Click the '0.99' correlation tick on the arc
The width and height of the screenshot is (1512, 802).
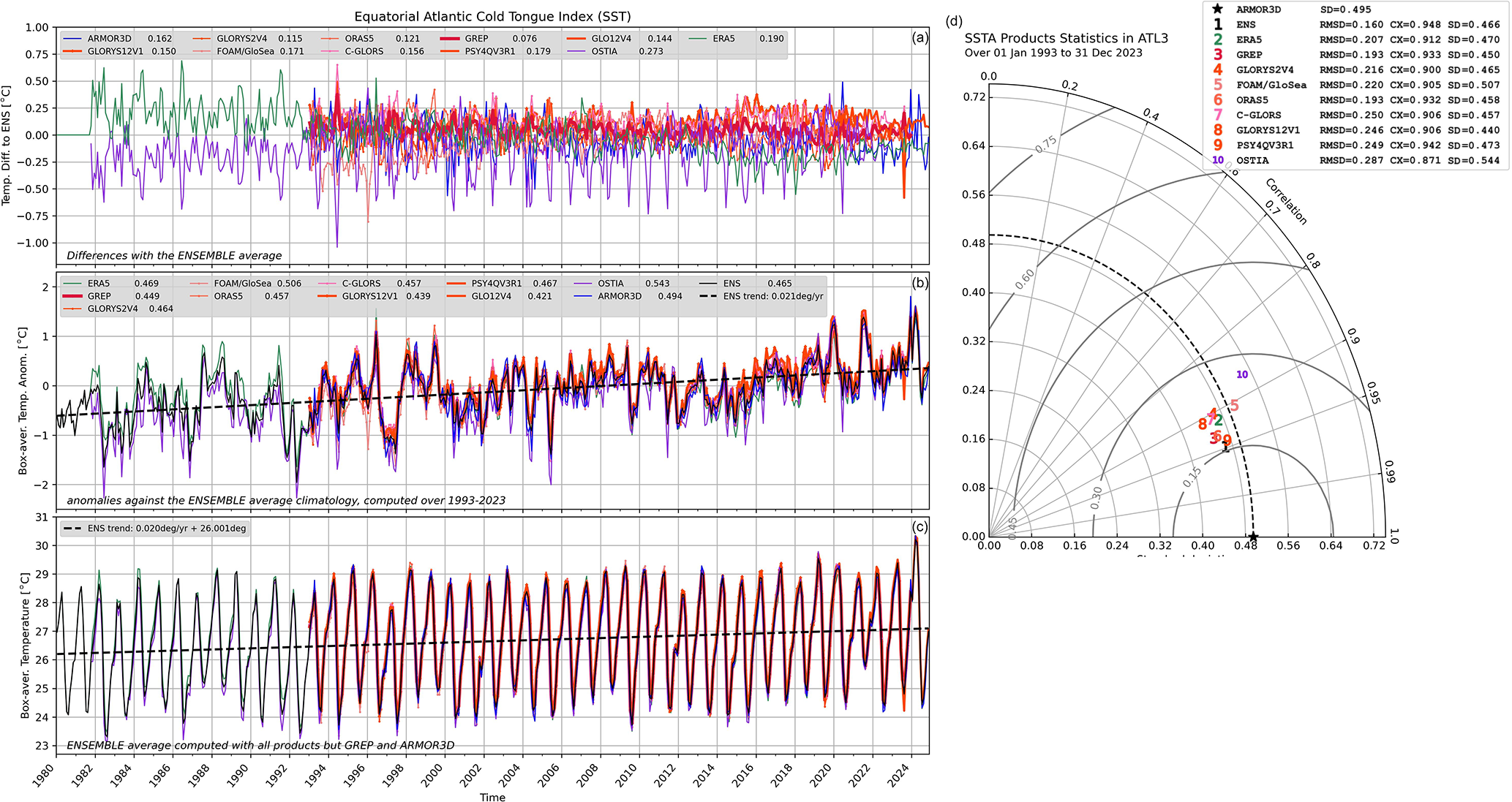(1390, 472)
